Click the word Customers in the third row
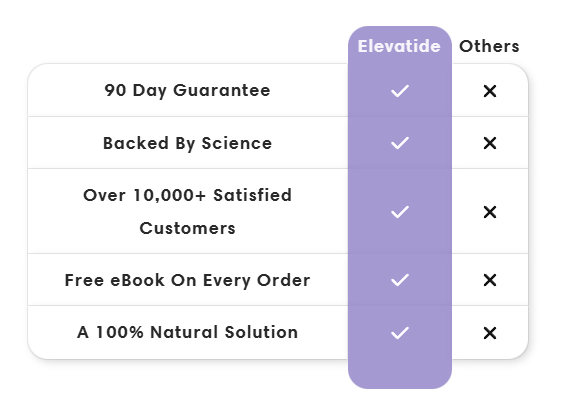This screenshot has width=588, height=406. point(188,228)
